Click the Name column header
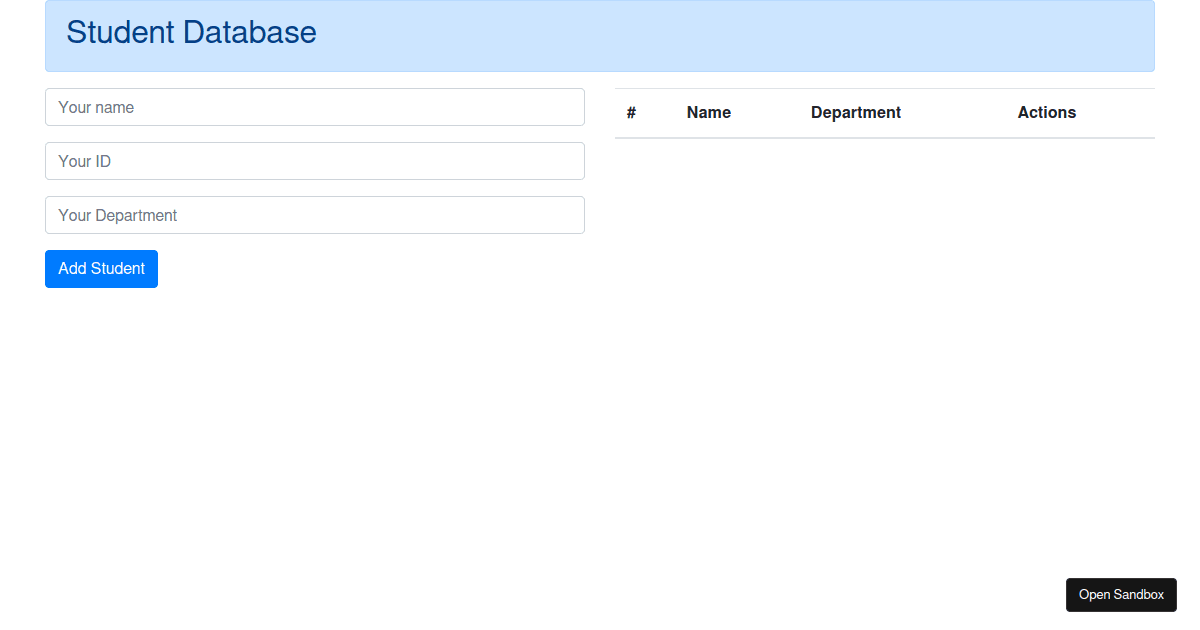 tap(708, 112)
